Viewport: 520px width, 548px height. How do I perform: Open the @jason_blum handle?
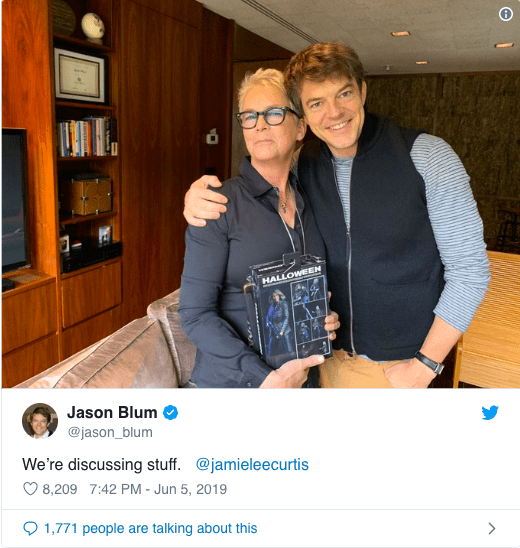[x=110, y=432]
